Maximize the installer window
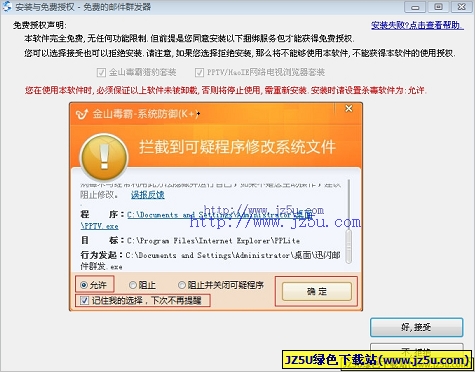The image size is (475, 372). coord(438,7)
